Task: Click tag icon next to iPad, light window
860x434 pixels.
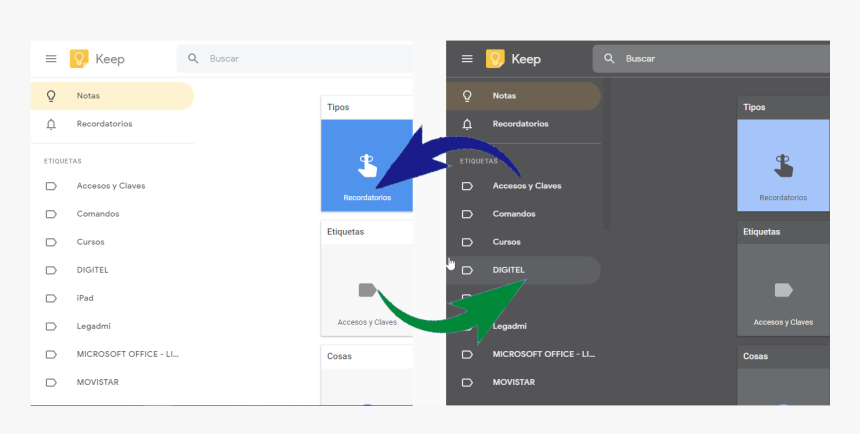Action: point(51,298)
